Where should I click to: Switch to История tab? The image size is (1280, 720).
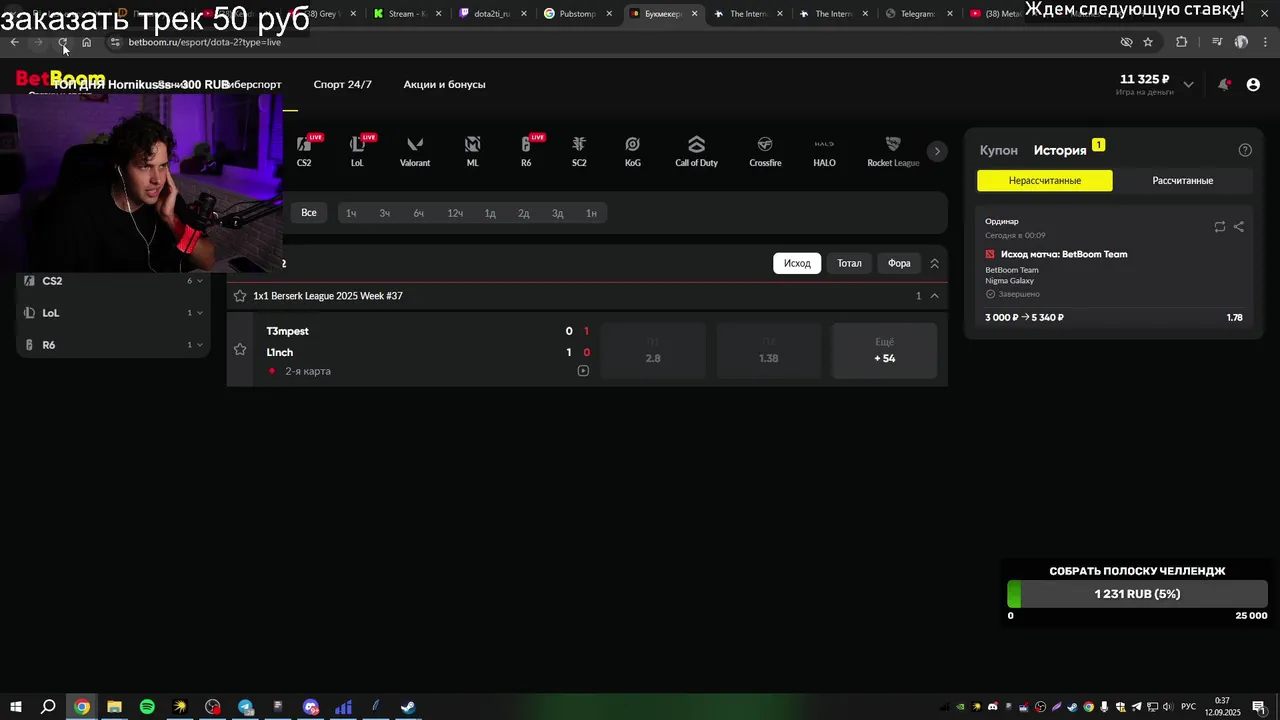pos(1060,150)
